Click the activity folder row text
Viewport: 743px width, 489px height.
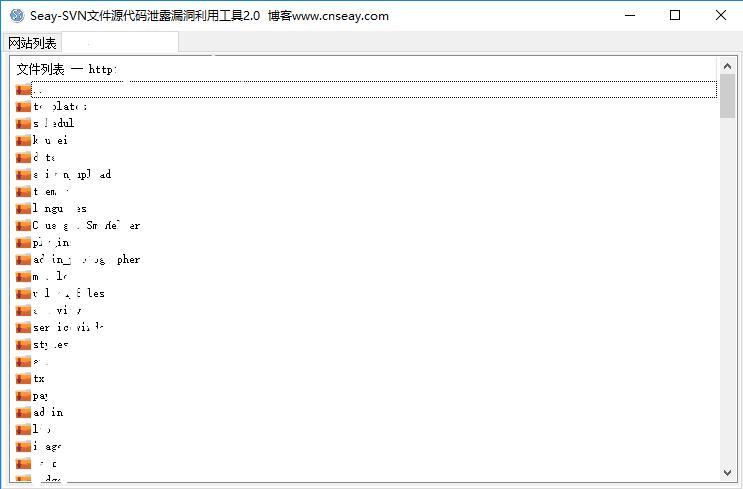click(58, 310)
